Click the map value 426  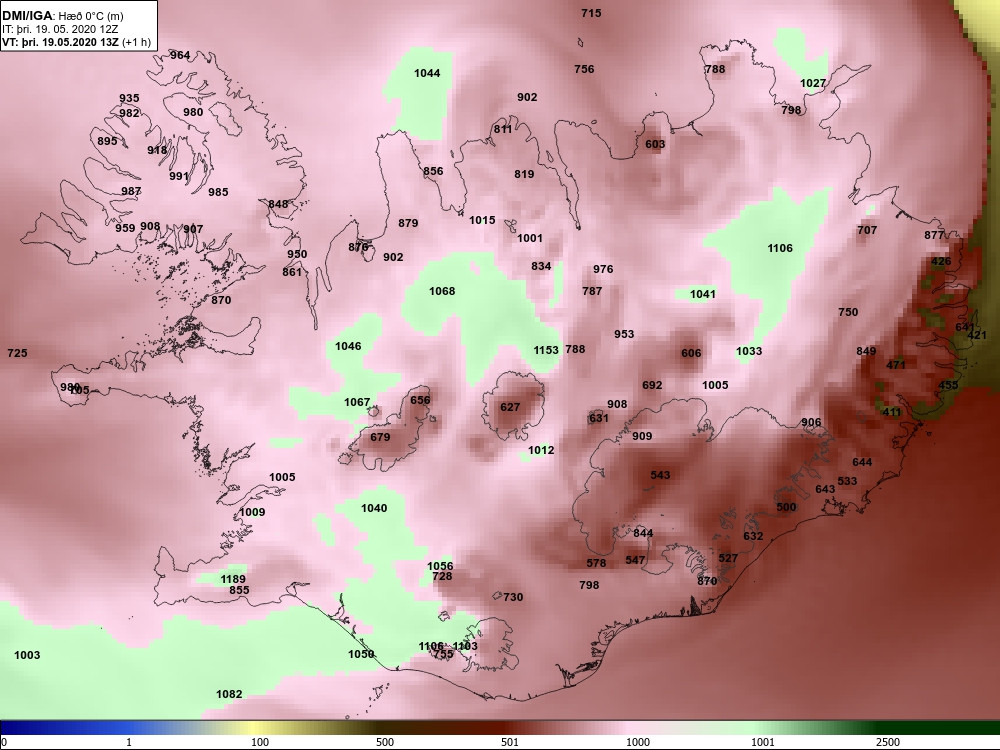pos(941,261)
